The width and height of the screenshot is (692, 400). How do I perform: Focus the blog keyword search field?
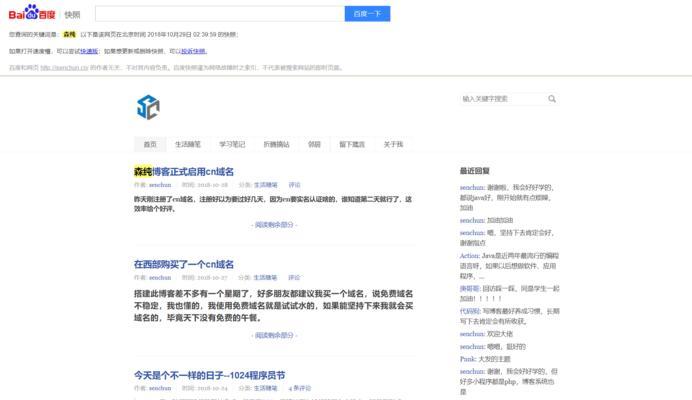[x=503, y=99]
